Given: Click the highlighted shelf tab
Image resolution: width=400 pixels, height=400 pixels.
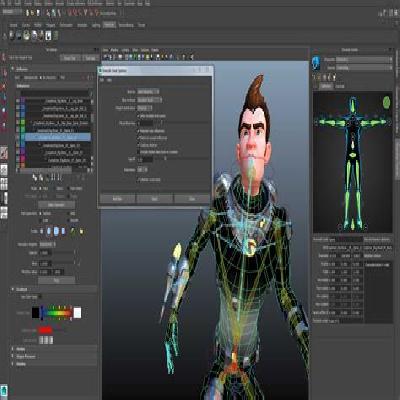Looking at the screenshot, I should click(x=109, y=25).
